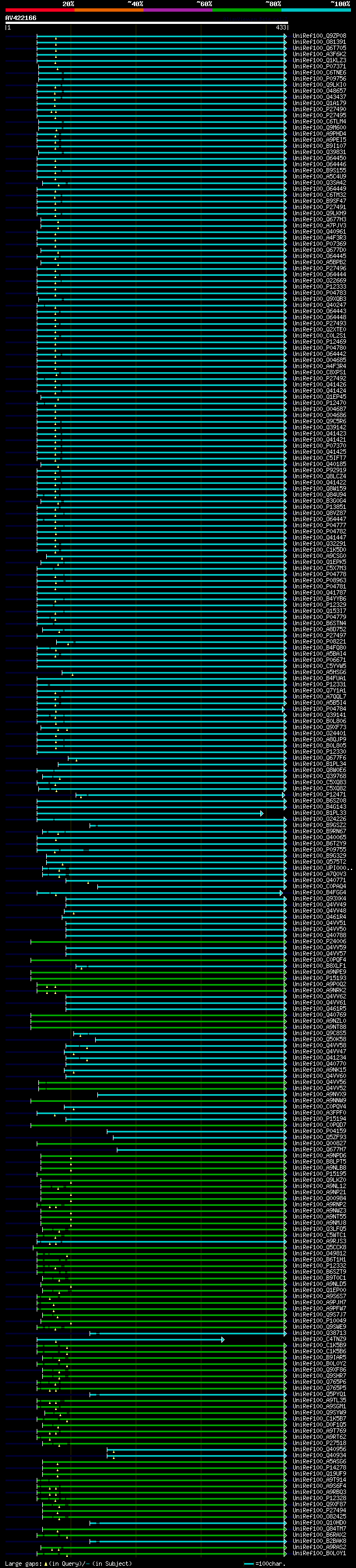
Task: Open hit UniRef100_A3F6K2
Action: point(319,54)
